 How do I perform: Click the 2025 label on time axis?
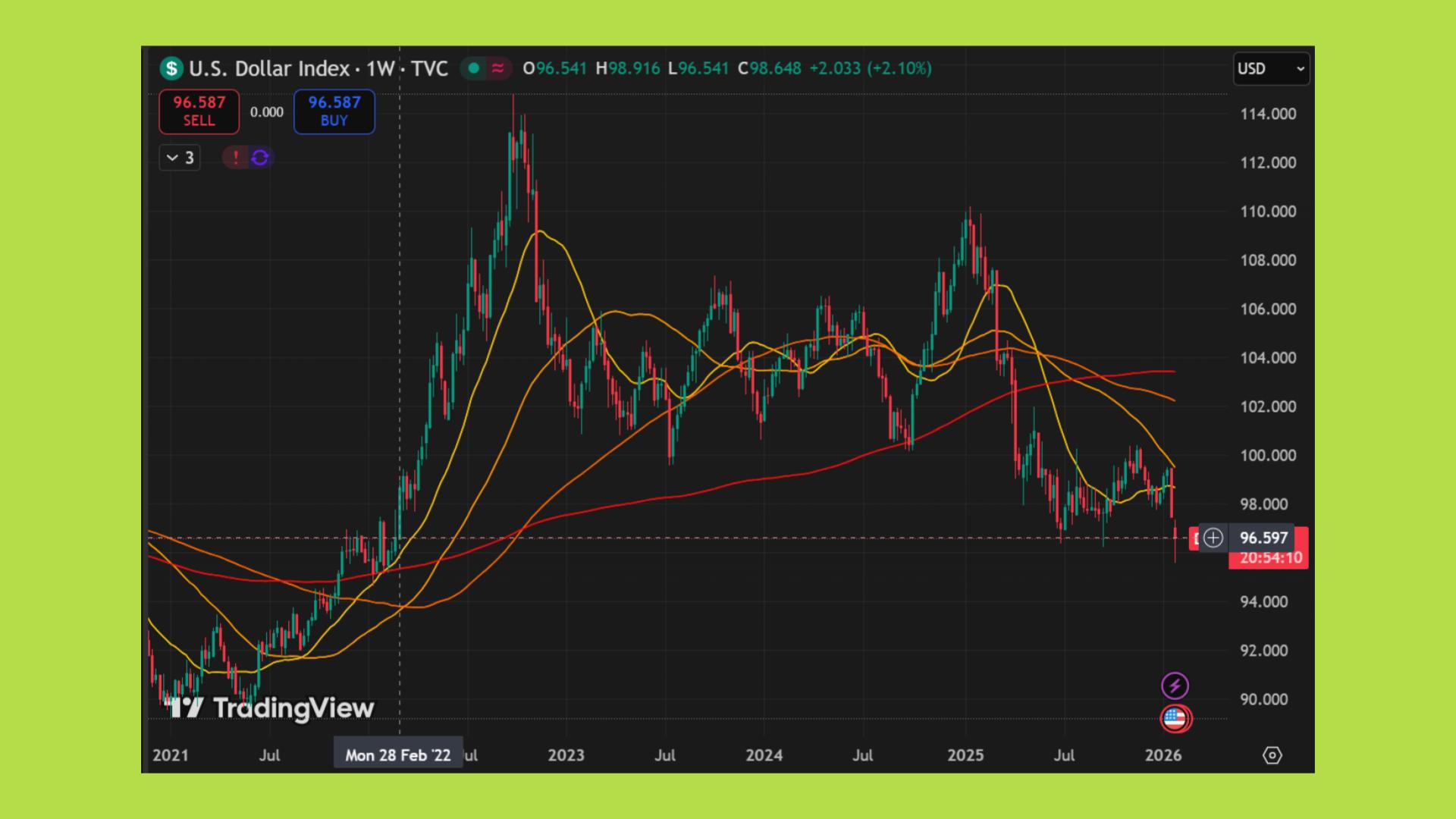click(965, 755)
